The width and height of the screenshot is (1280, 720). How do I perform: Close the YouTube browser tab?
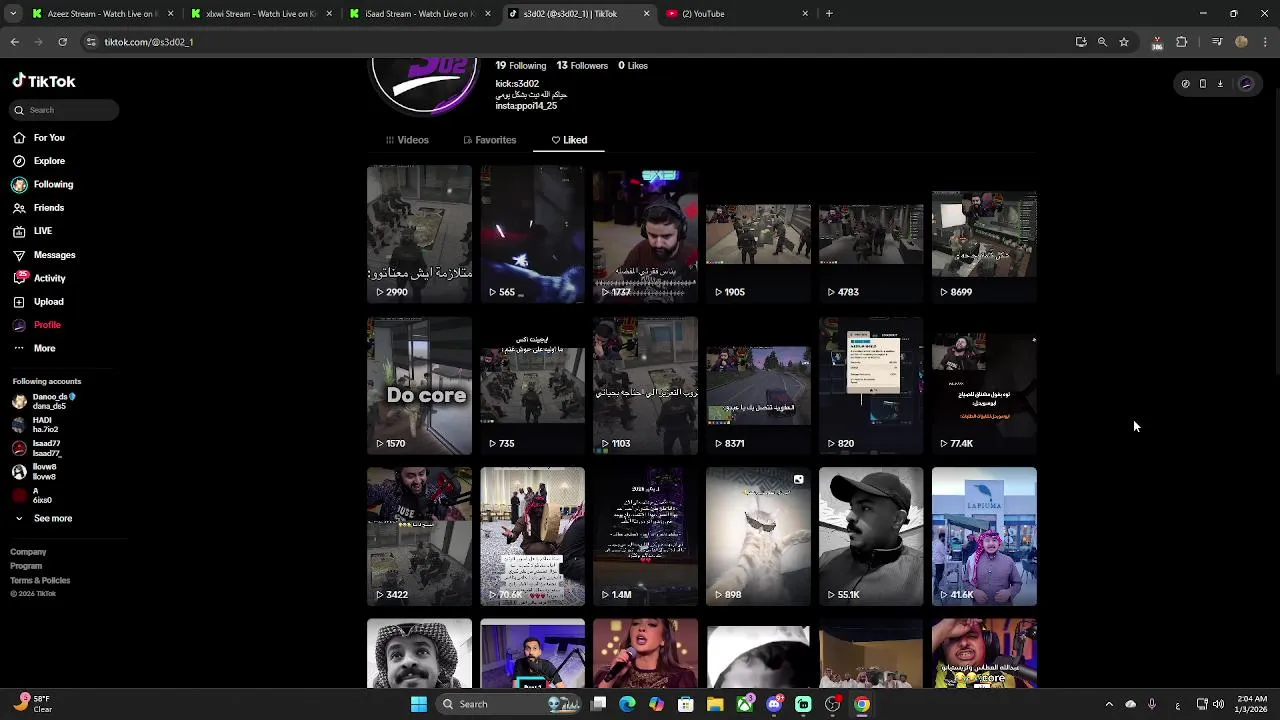point(805,14)
